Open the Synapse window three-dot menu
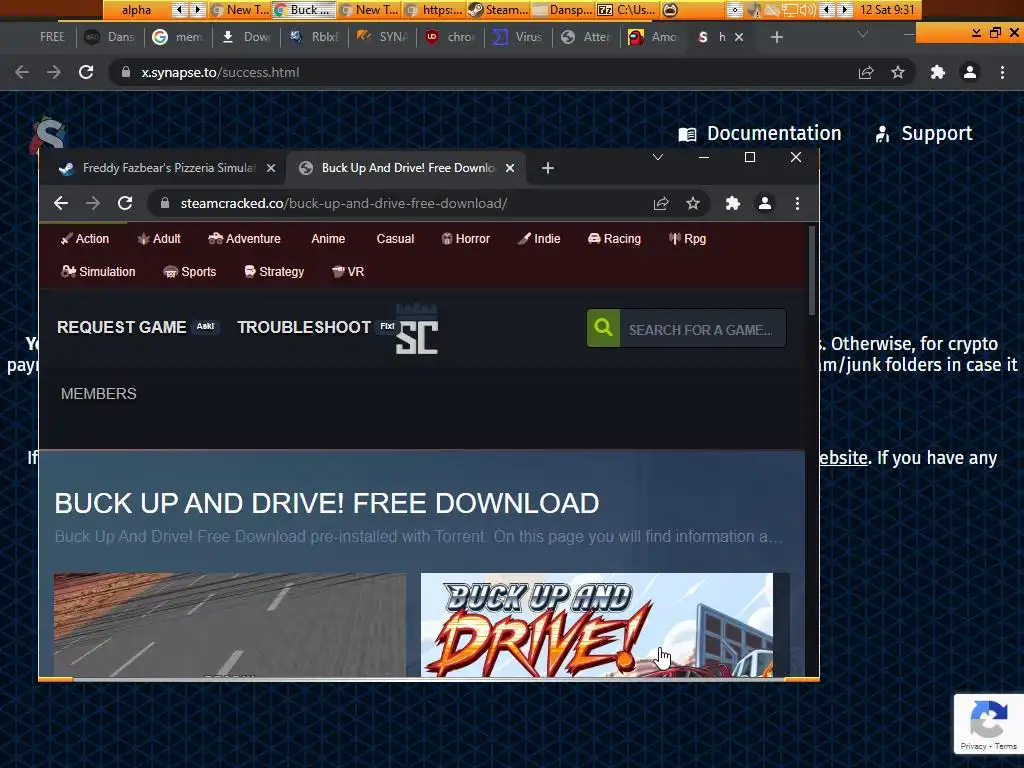The image size is (1024, 768). (x=1002, y=72)
